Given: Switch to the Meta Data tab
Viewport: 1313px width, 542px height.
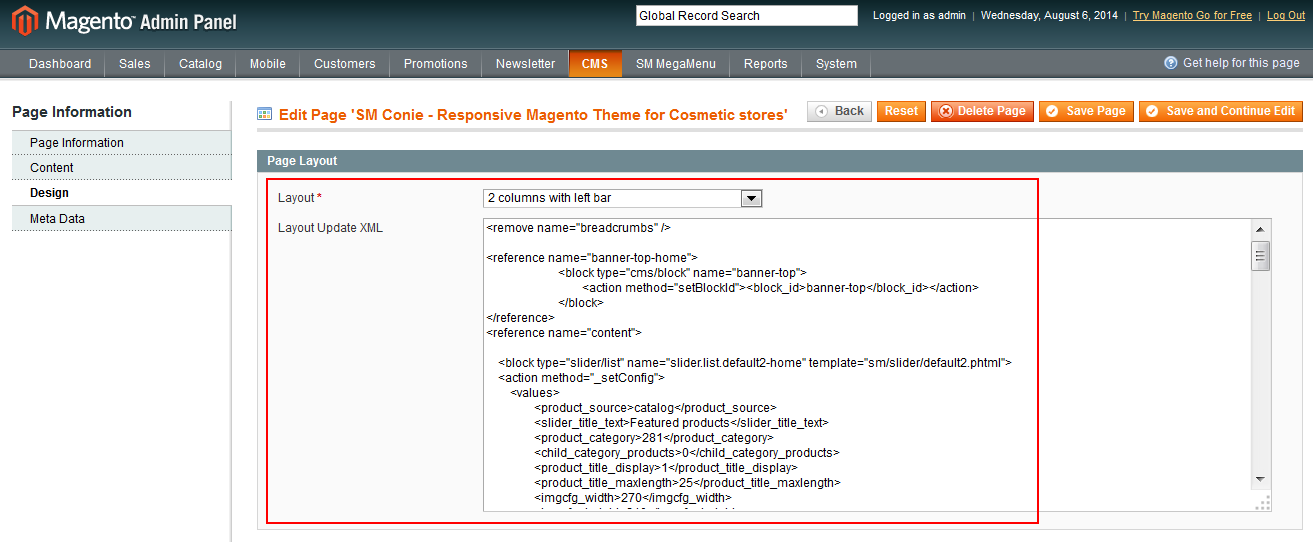Looking at the screenshot, I should [x=121, y=218].
